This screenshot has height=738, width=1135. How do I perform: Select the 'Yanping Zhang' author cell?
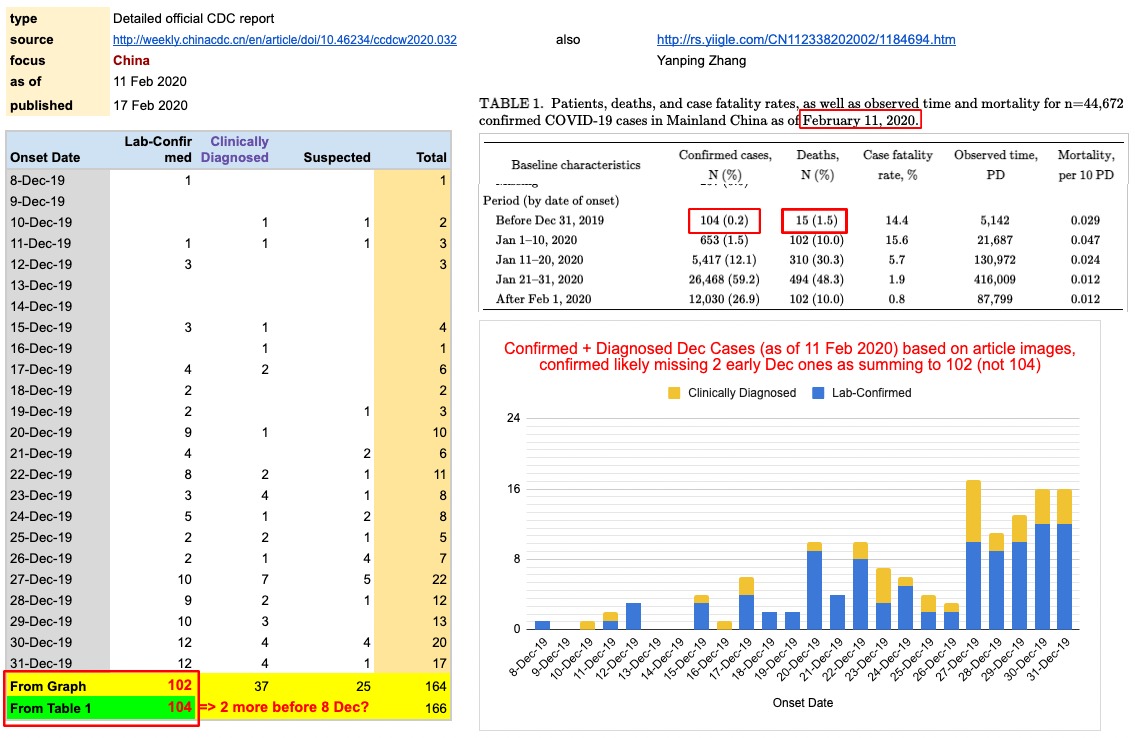coord(701,61)
